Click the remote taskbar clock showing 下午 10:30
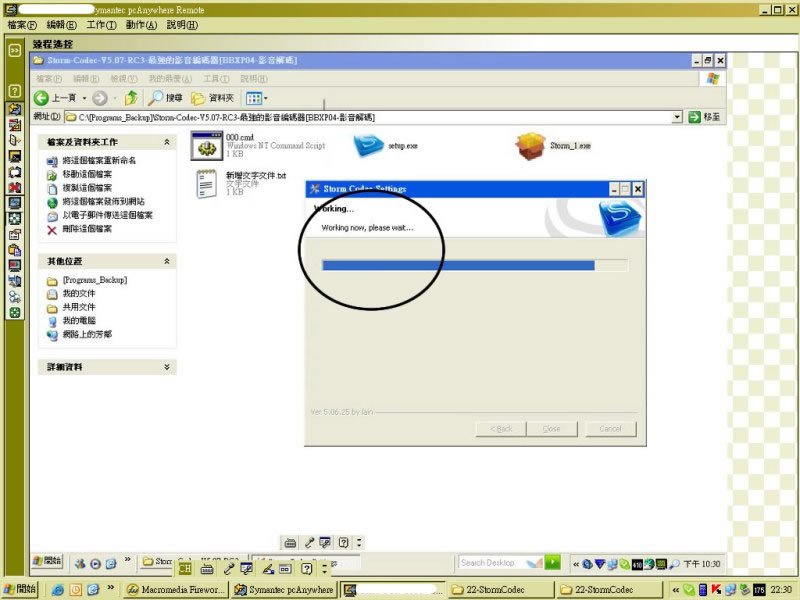Viewport: 800px width, 600px height. point(702,564)
